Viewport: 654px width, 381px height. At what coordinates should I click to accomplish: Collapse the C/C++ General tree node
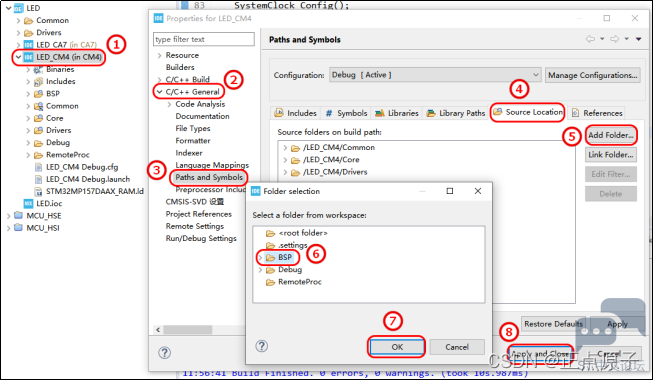[x=159, y=92]
